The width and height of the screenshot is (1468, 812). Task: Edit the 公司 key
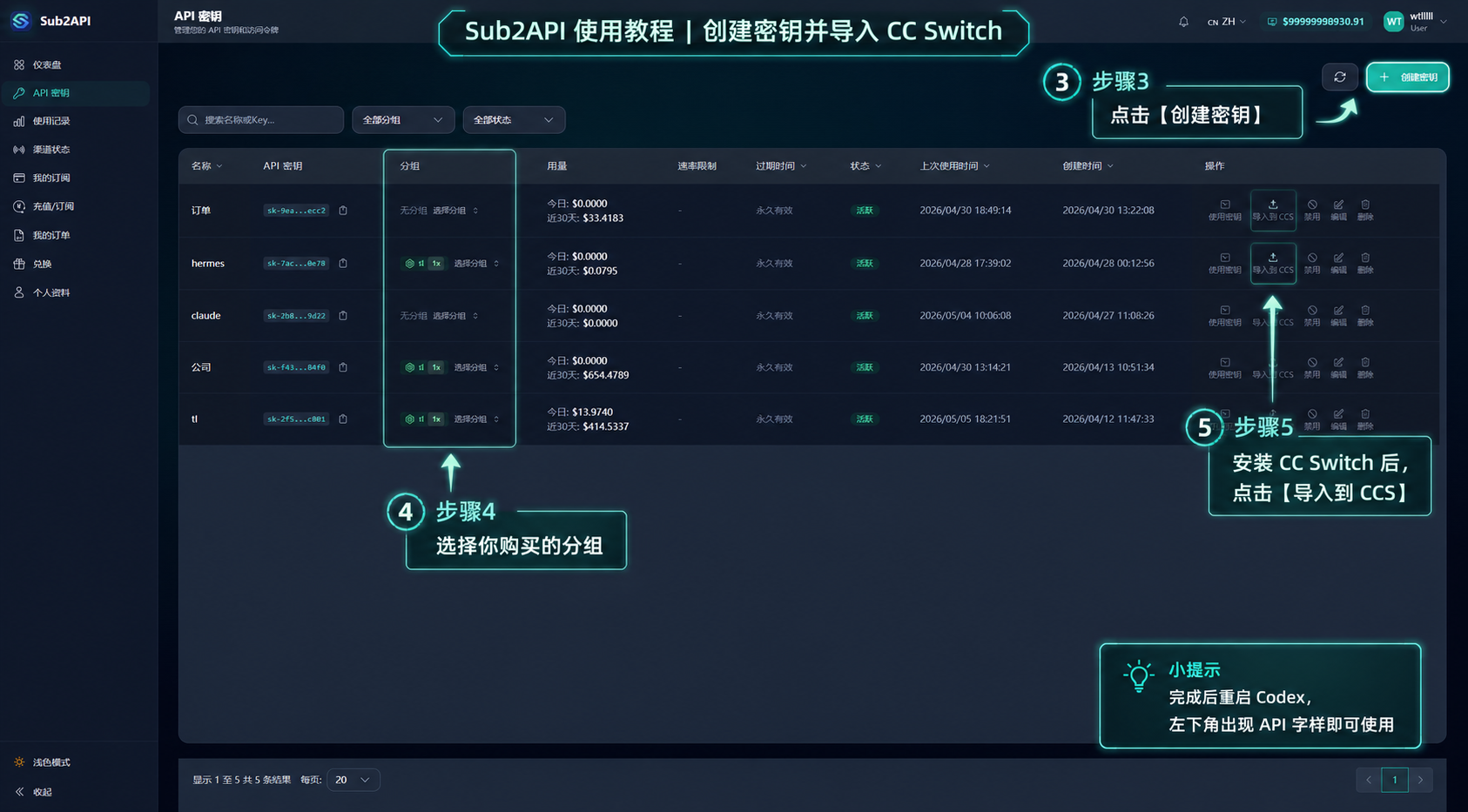click(x=1338, y=367)
